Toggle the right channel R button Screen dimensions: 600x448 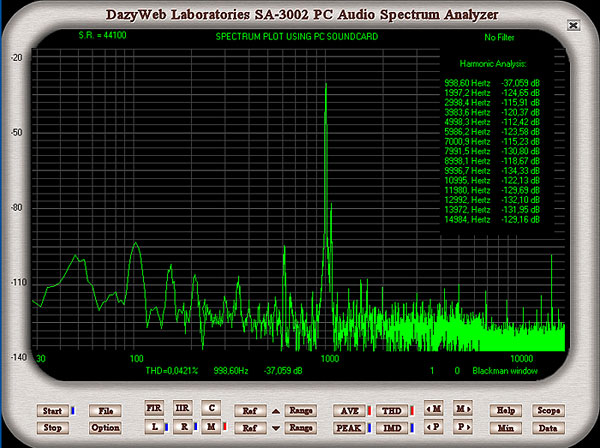point(182,427)
